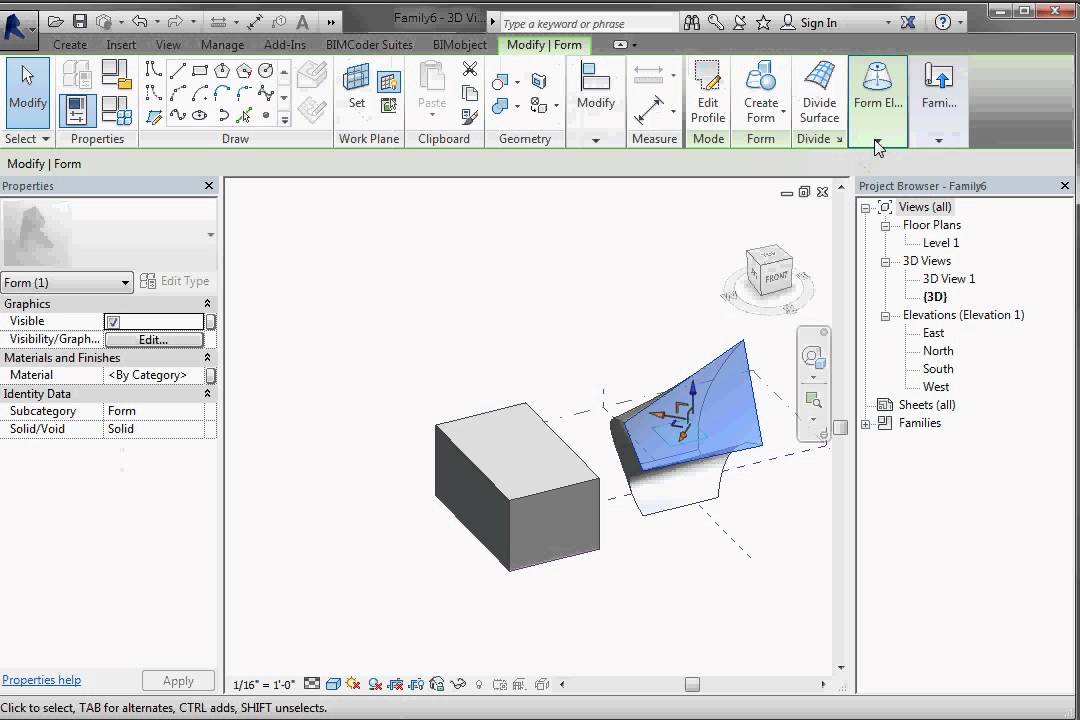Click the Show work plane icon
Screen dimensions: 1080x720
[x=389, y=81]
